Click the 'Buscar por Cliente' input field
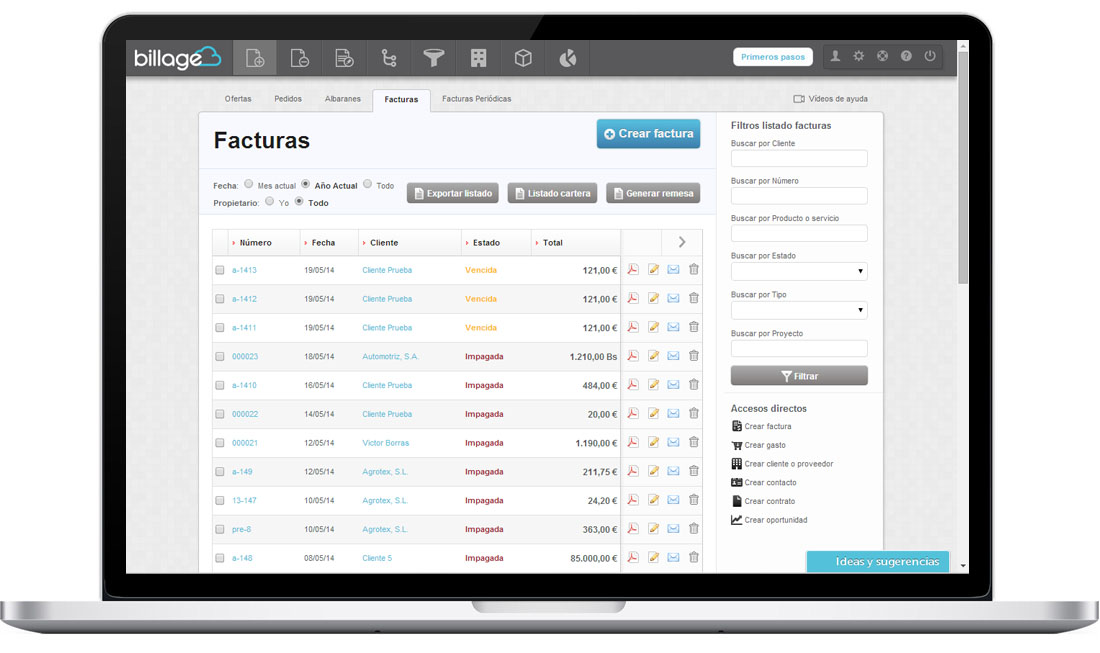This screenshot has width=1100, height=653. [x=799, y=159]
